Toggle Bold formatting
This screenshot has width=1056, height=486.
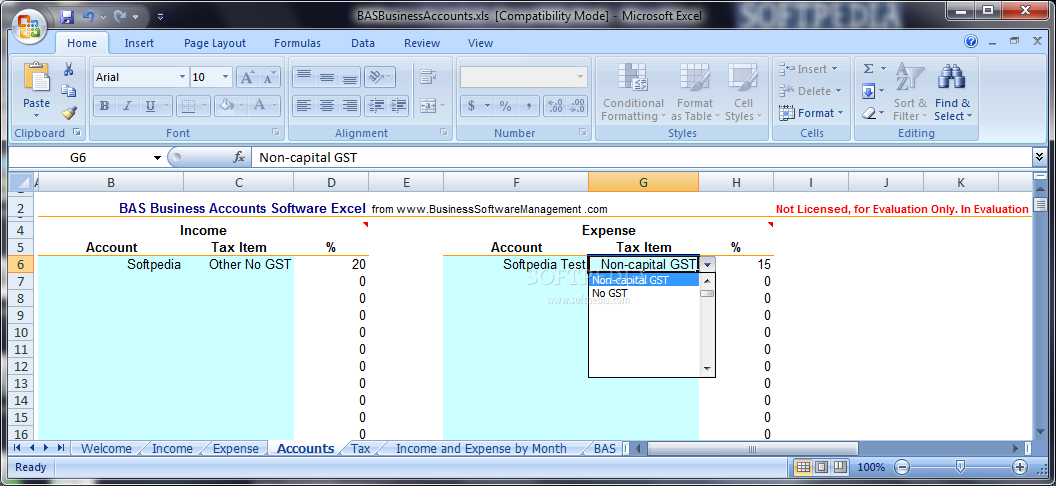(104, 106)
